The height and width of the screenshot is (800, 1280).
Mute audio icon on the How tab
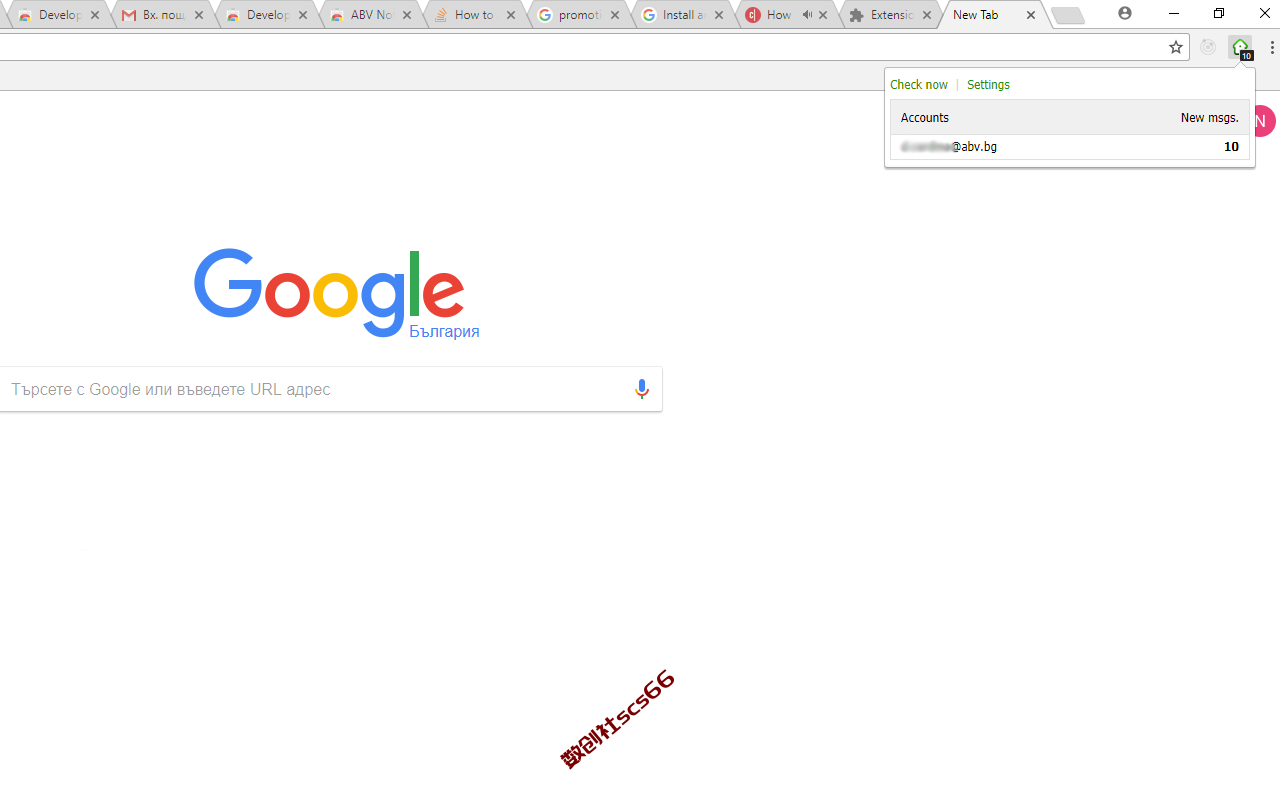click(807, 15)
